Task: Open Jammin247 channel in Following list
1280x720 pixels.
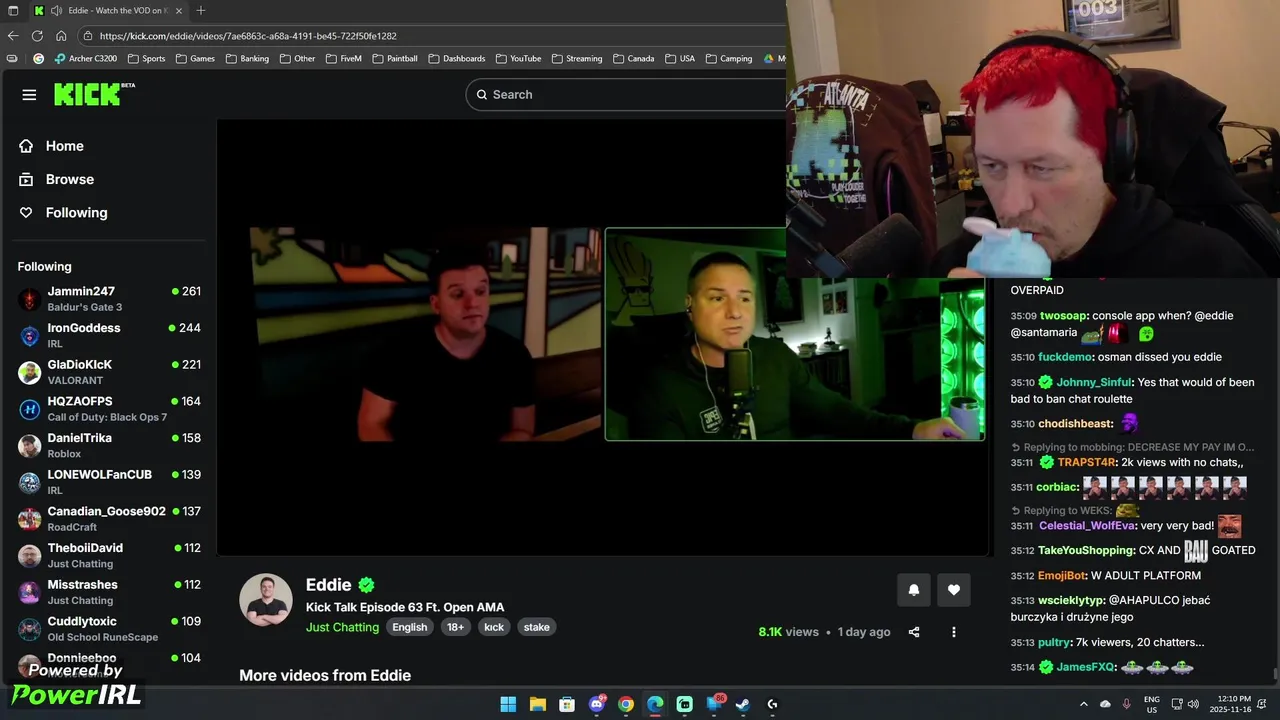Action: point(109,299)
